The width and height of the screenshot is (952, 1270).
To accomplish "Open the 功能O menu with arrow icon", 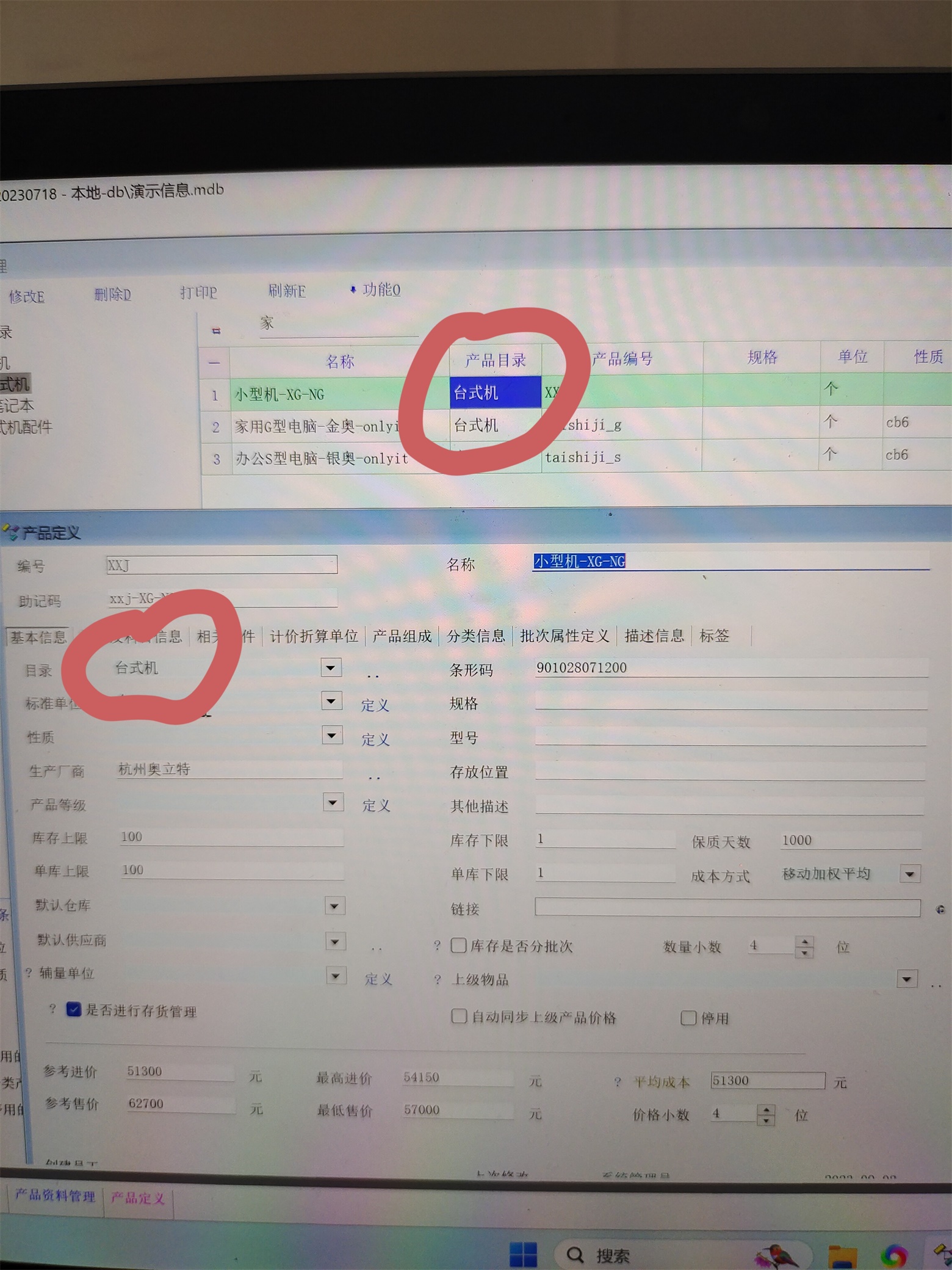I will point(375,289).
